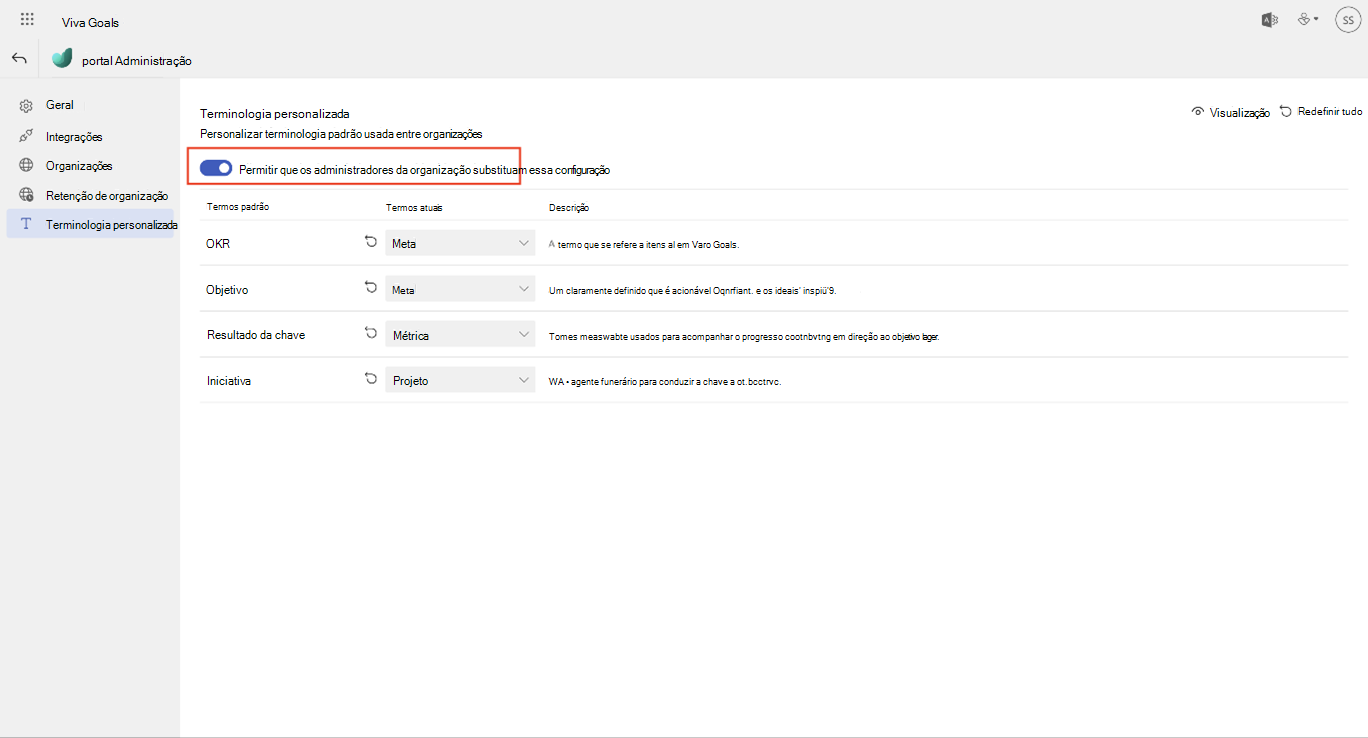
Task: Click the Resultado da chave term cell
Action: (256, 335)
